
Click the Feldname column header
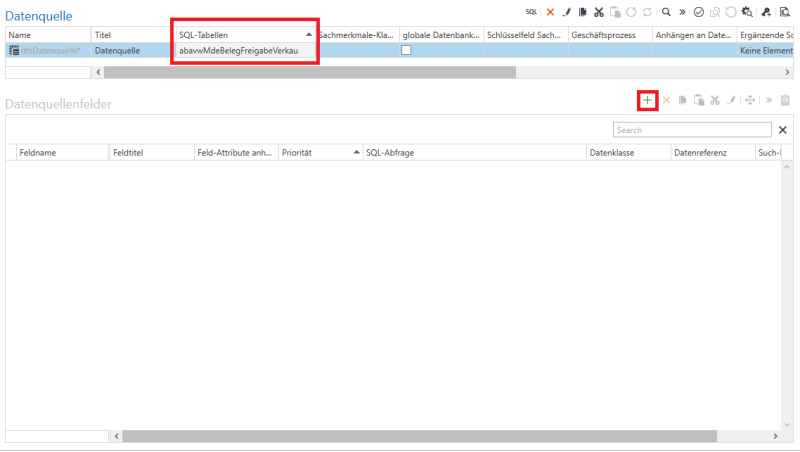tap(60, 152)
